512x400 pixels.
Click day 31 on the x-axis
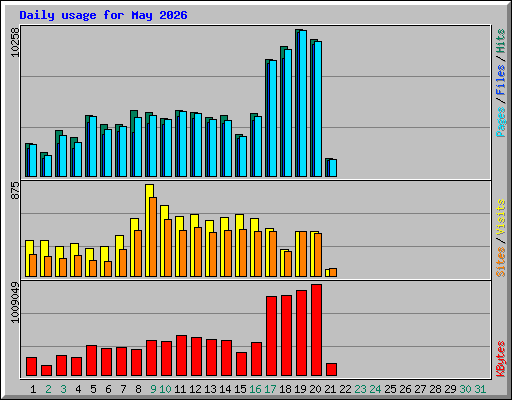(x=480, y=389)
